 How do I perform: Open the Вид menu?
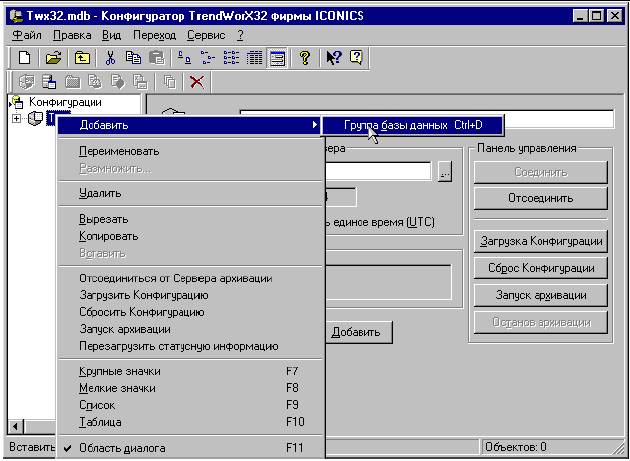point(111,35)
